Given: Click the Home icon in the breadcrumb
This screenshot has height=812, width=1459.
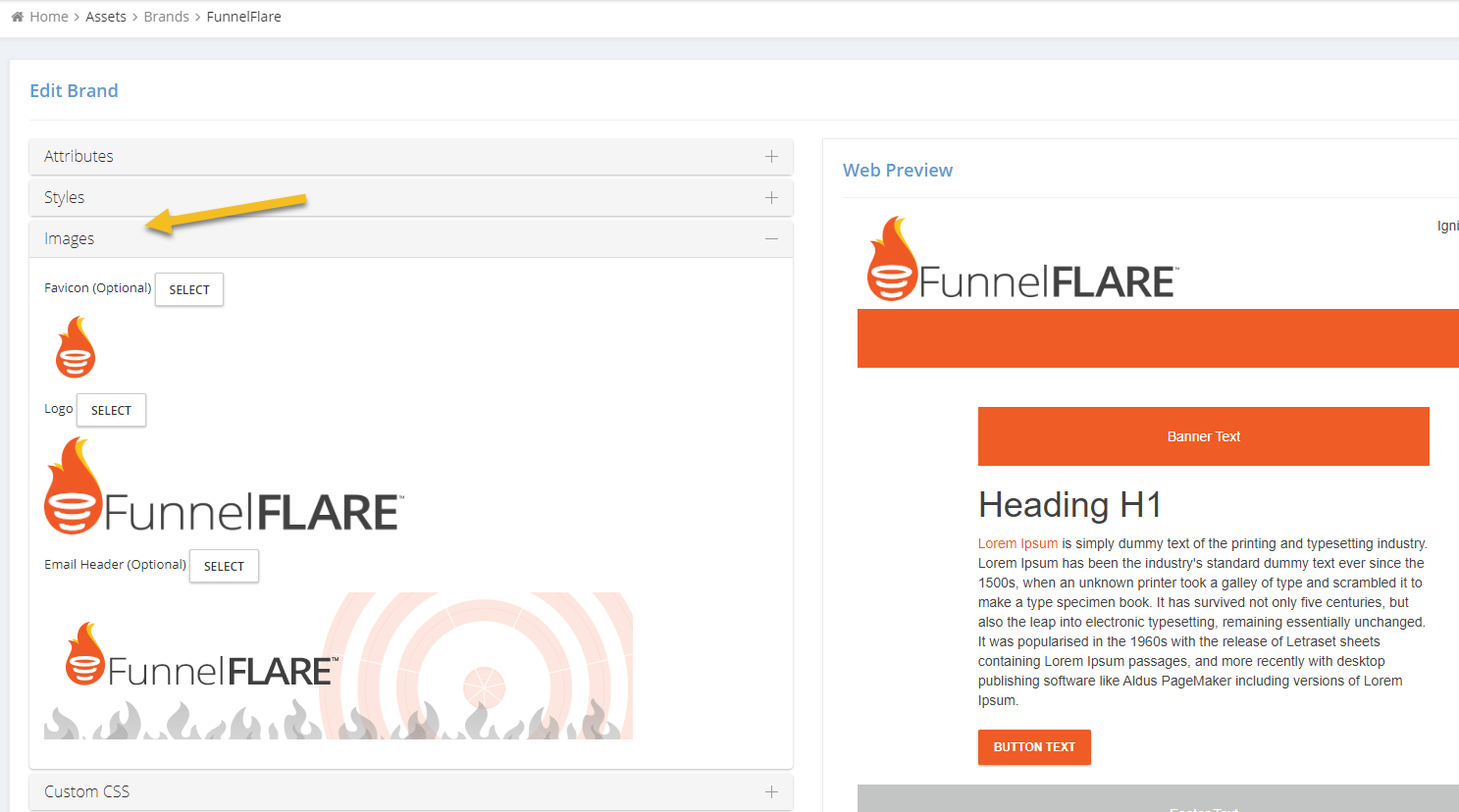Looking at the screenshot, I should click(17, 17).
